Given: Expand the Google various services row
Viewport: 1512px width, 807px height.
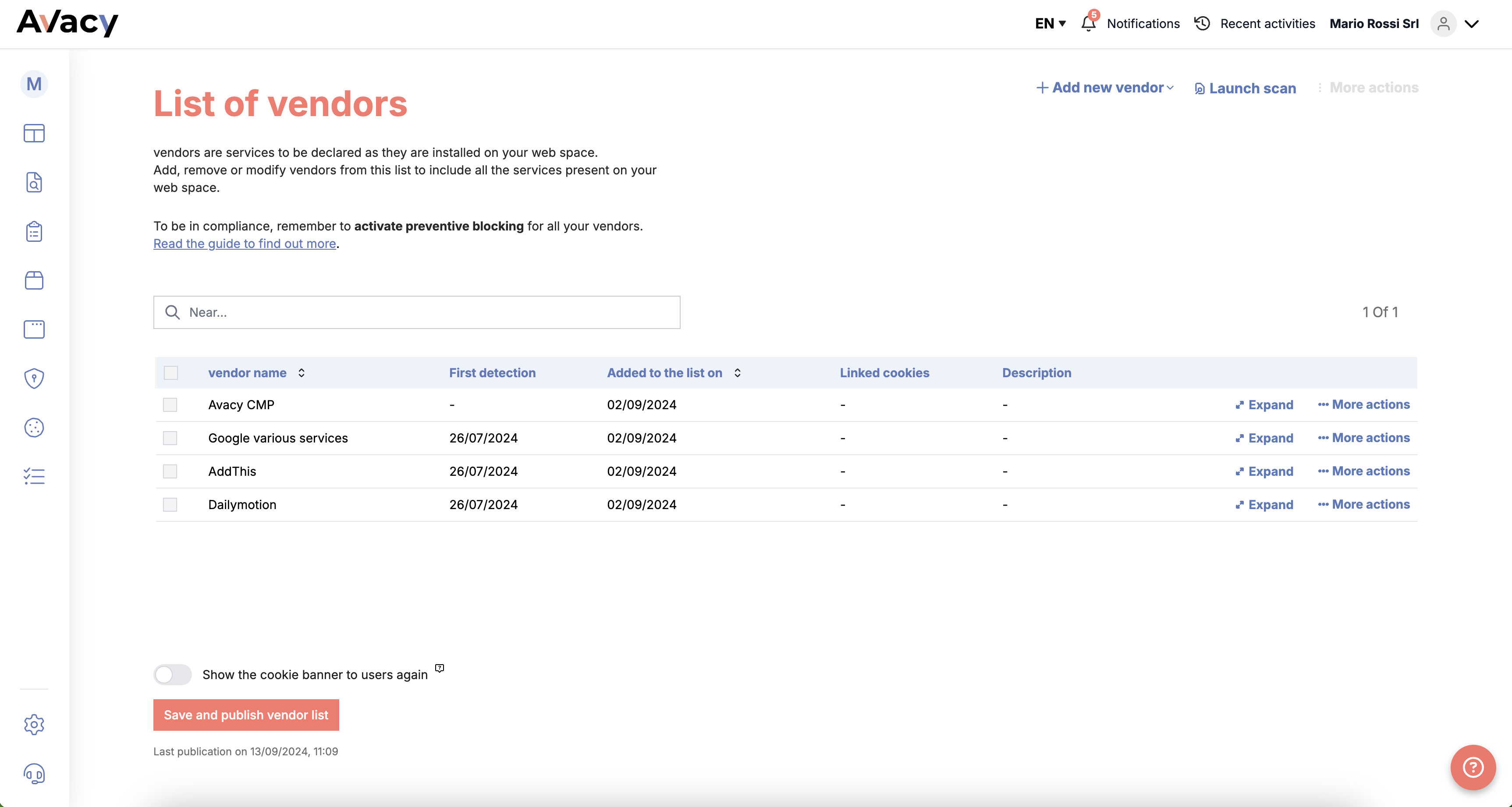Looking at the screenshot, I should (1264, 438).
